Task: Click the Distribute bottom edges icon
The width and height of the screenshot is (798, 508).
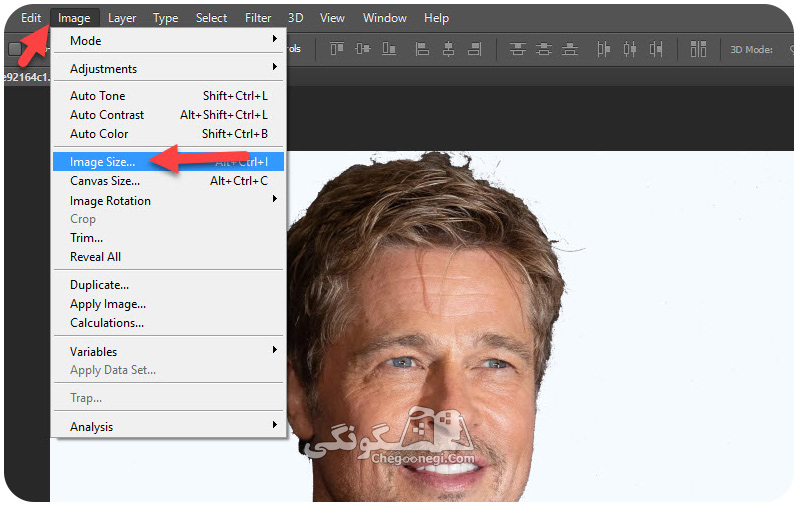Action: tap(569, 49)
